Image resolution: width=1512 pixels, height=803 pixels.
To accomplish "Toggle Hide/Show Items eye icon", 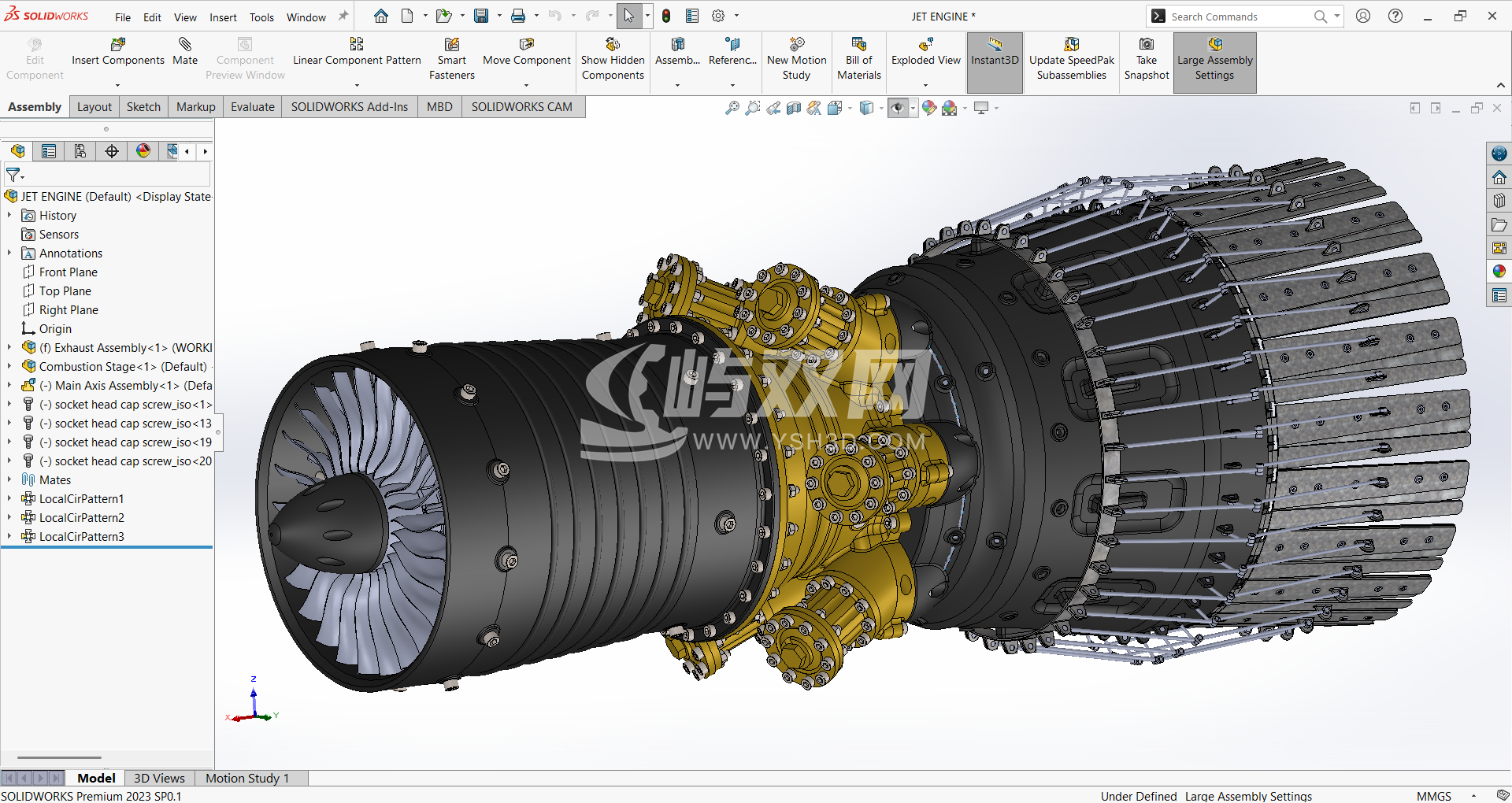I will click(x=897, y=109).
